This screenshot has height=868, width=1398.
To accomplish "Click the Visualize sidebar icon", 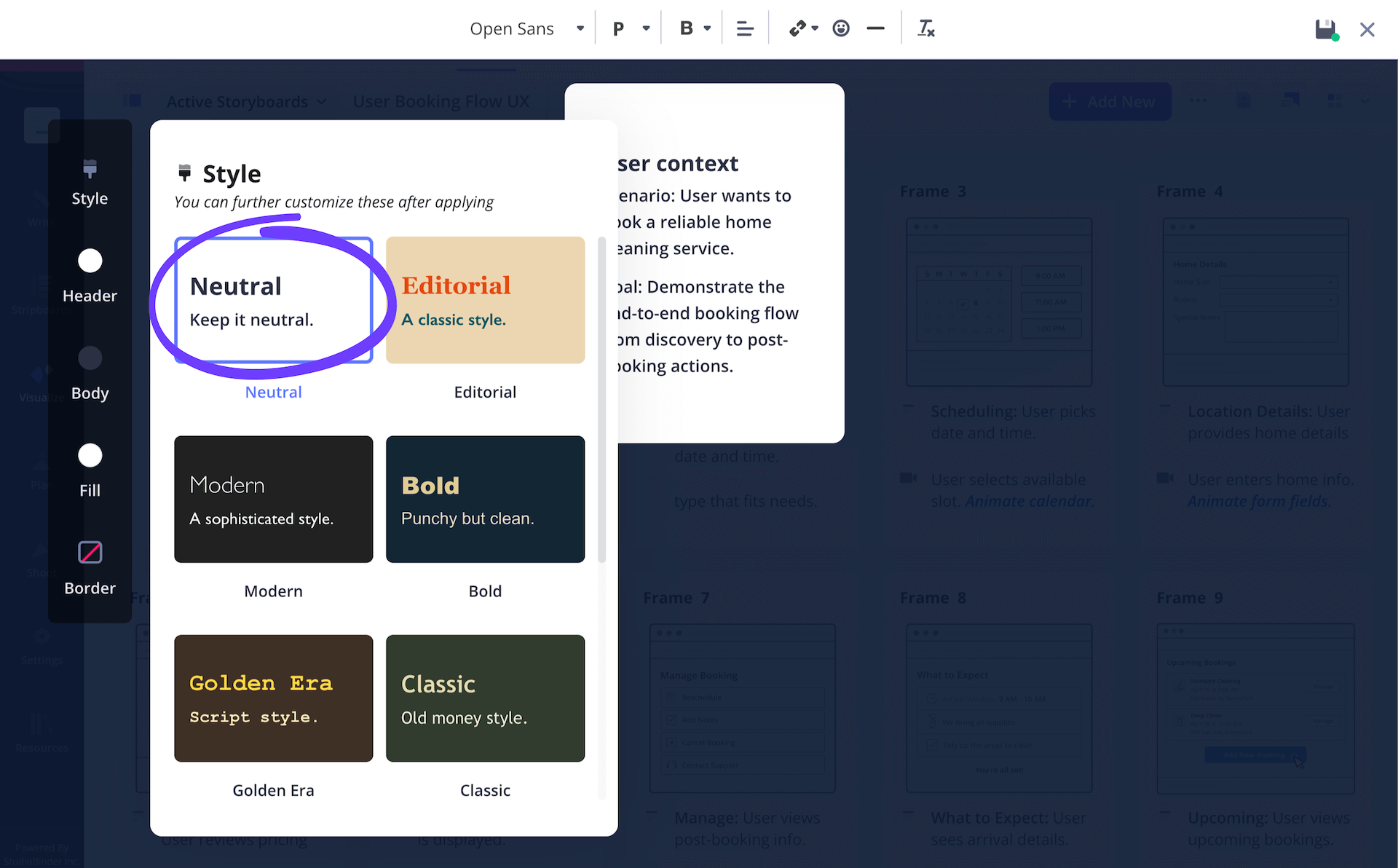I will click(42, 379).
